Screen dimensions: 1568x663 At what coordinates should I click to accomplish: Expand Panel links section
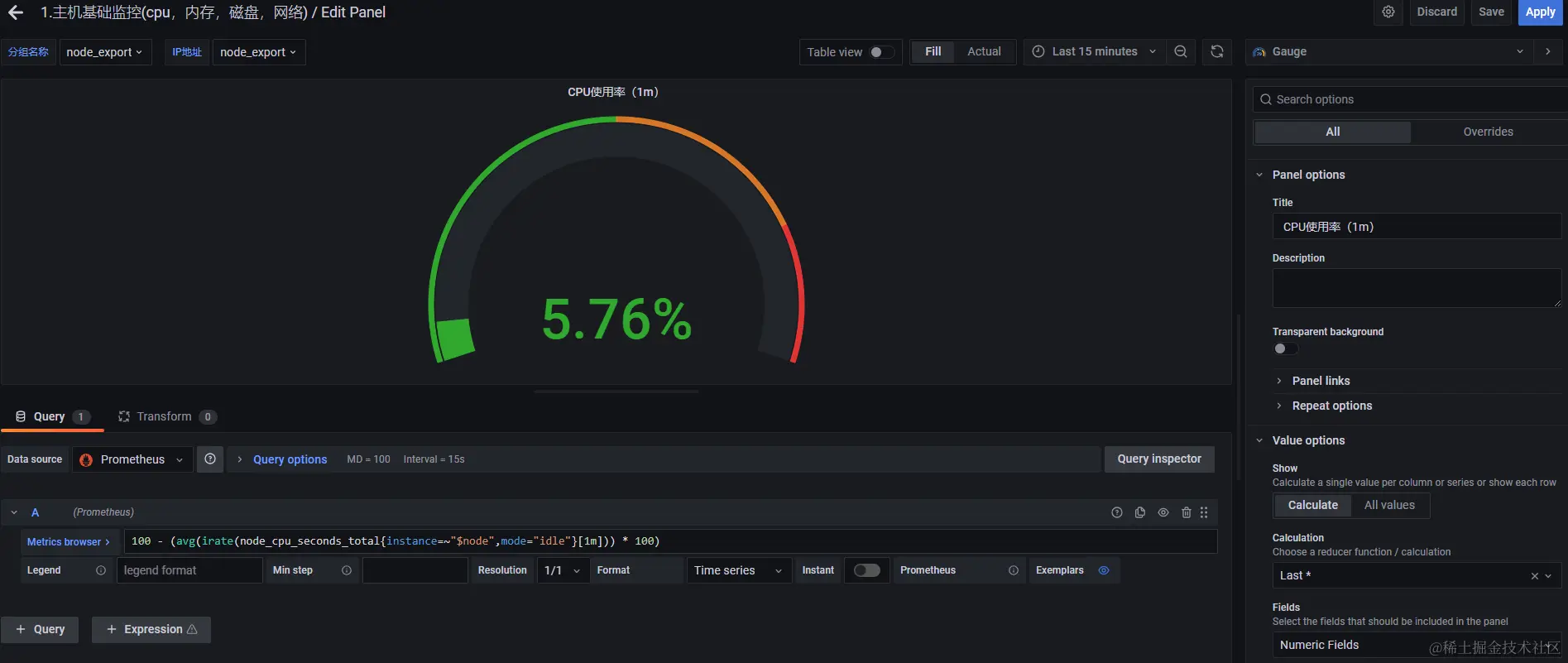1321,381
